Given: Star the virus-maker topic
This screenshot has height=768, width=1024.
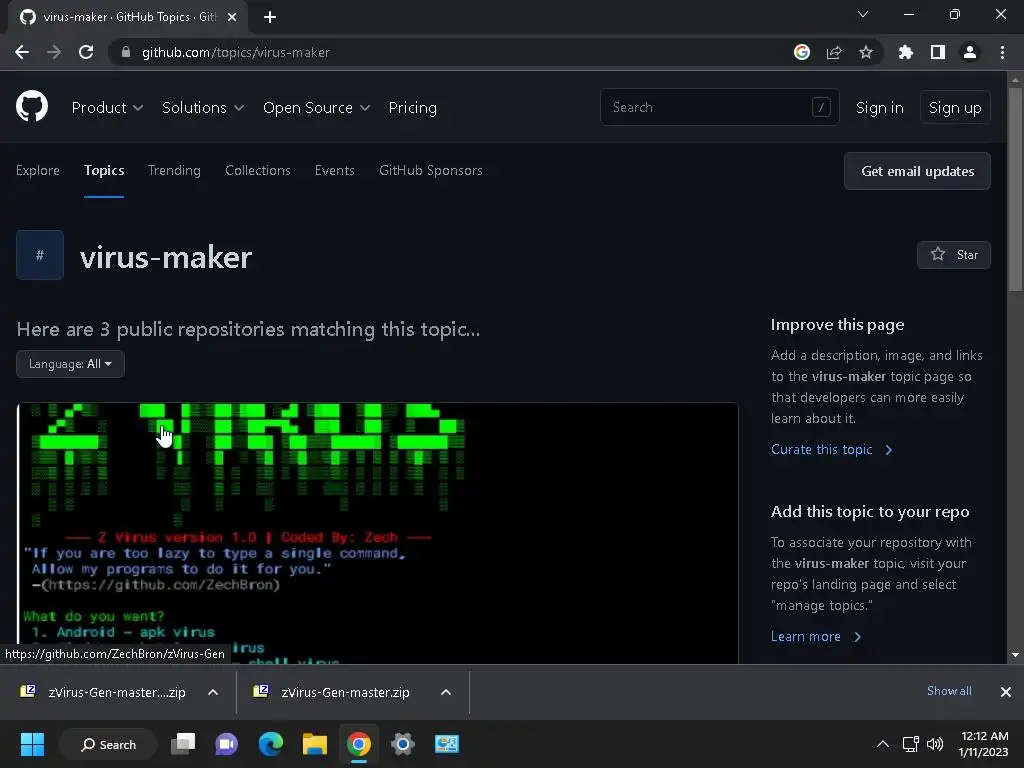Looking at the screenshot, I should pos(954,255).
